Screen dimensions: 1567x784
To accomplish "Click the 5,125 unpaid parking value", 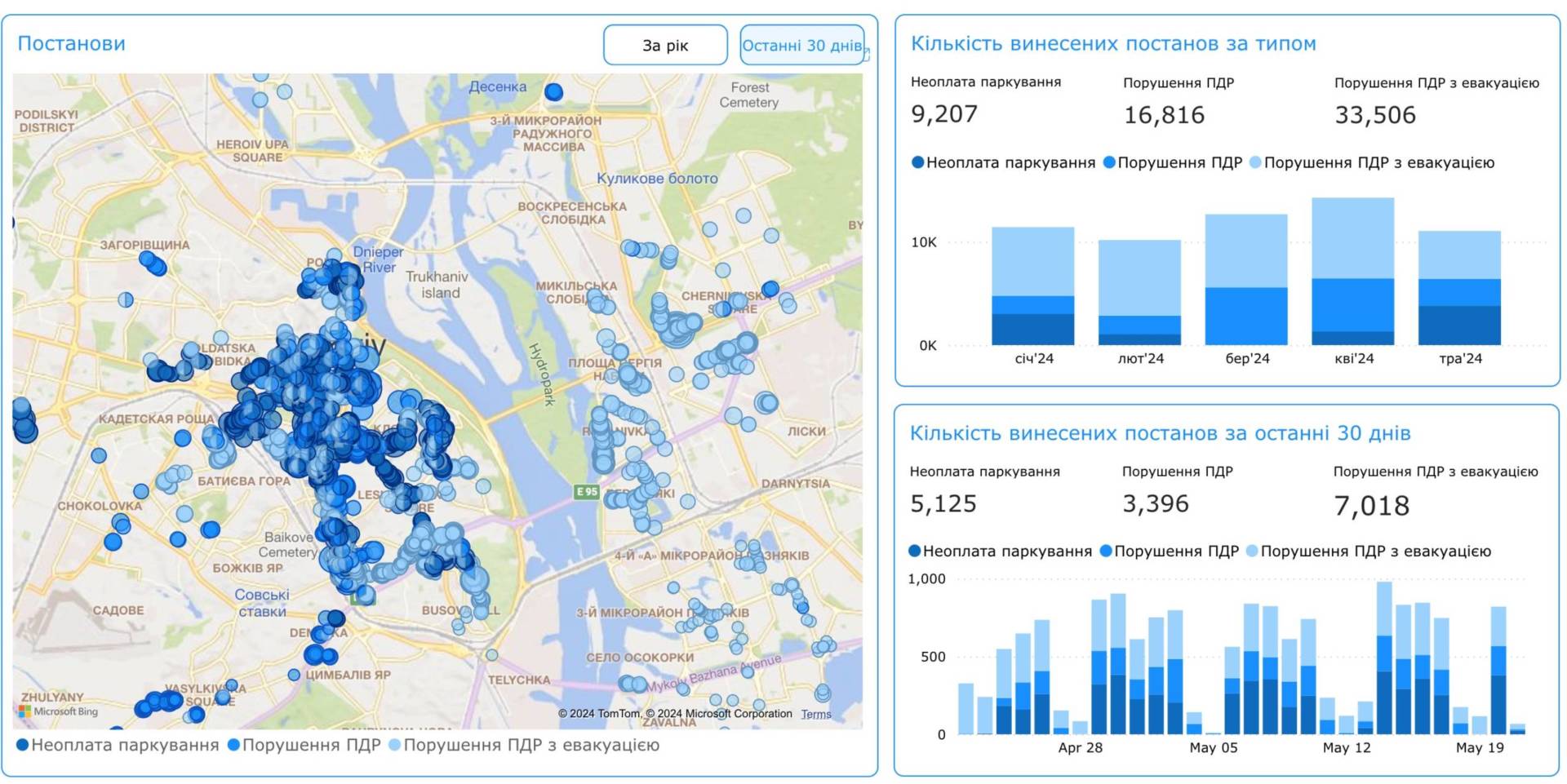I will coord(943,504).
